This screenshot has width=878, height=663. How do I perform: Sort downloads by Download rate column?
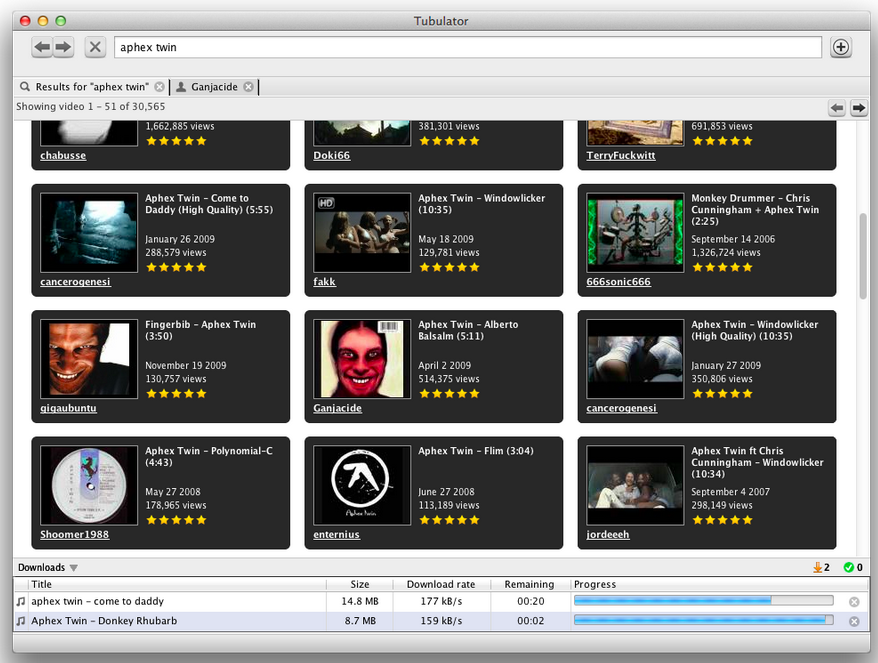[441, 585]
